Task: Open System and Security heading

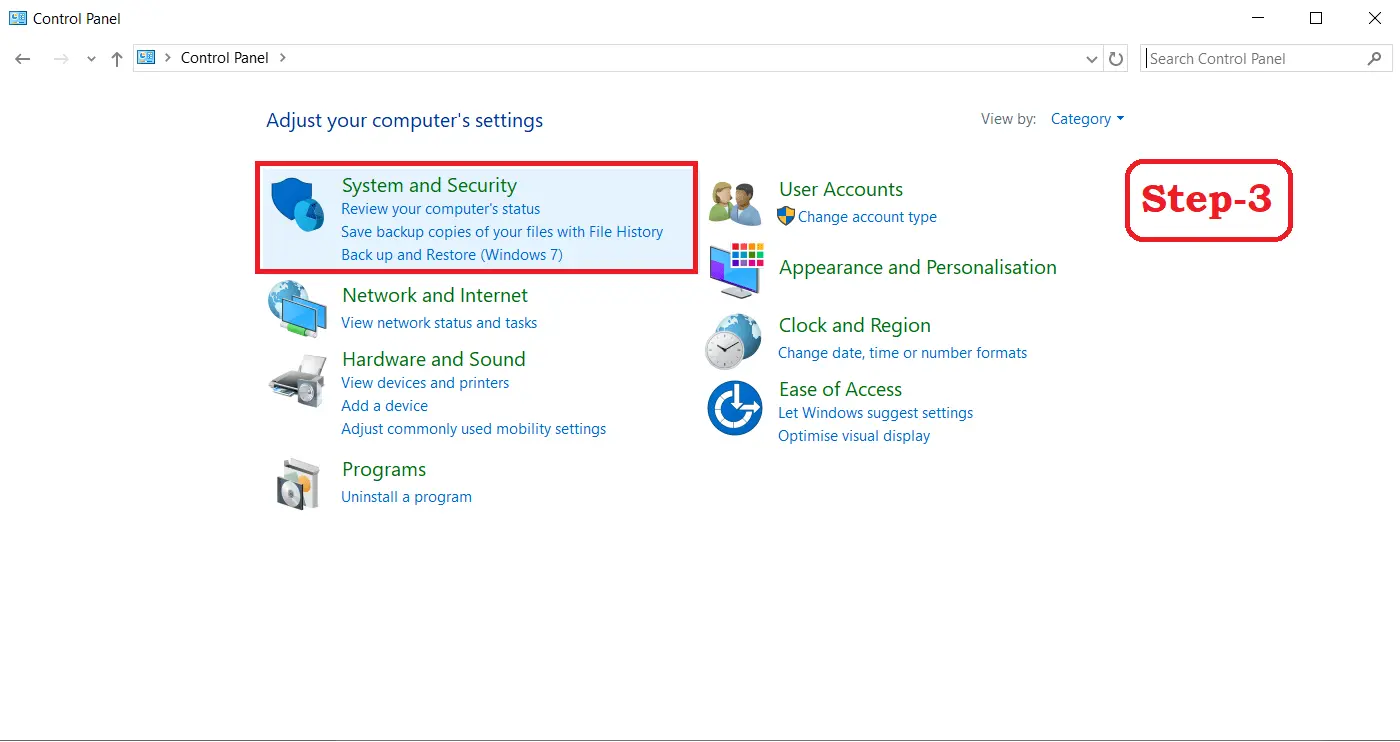Action: [x=429, y=185]
